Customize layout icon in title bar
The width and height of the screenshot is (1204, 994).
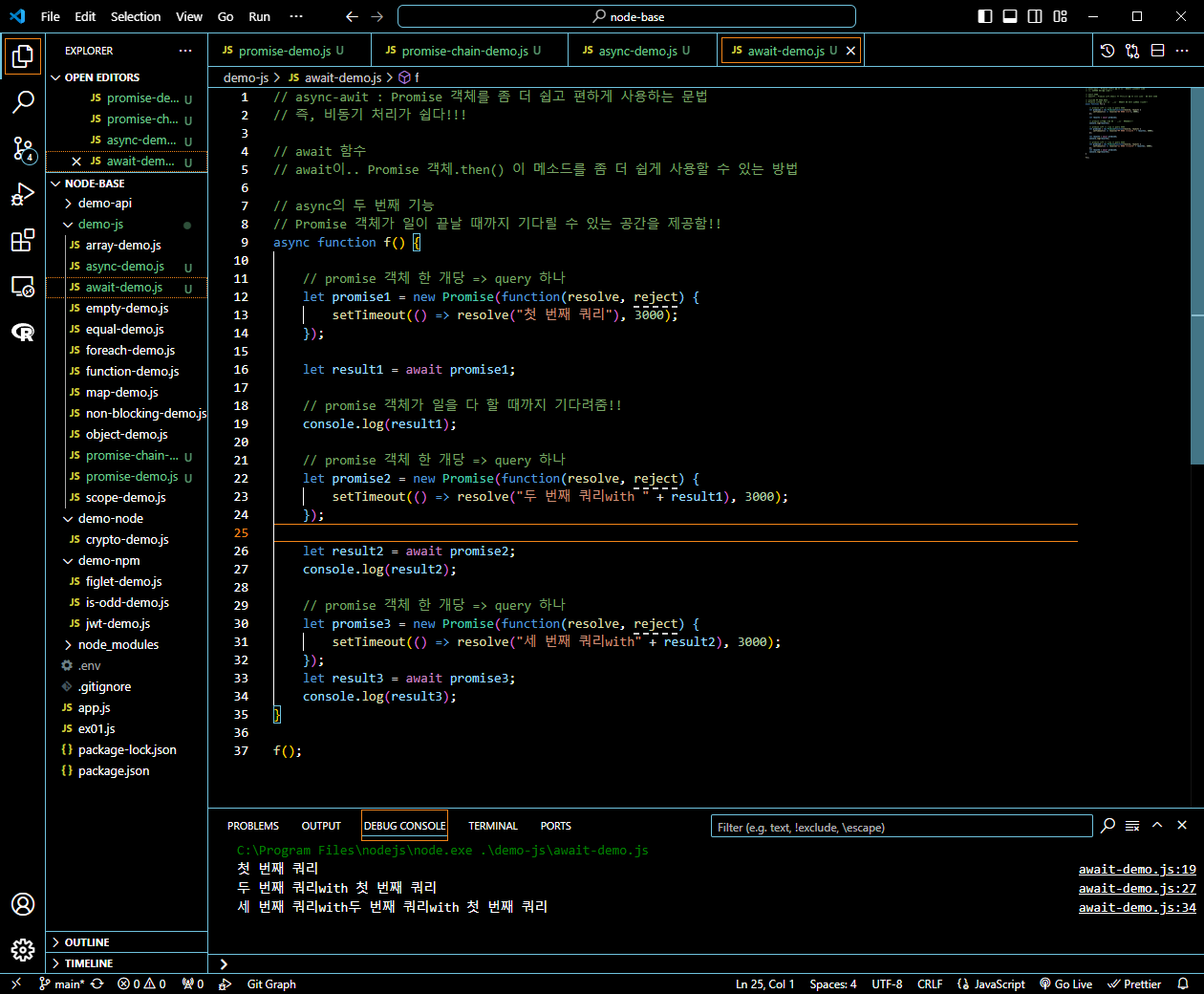click(1060, 16)
